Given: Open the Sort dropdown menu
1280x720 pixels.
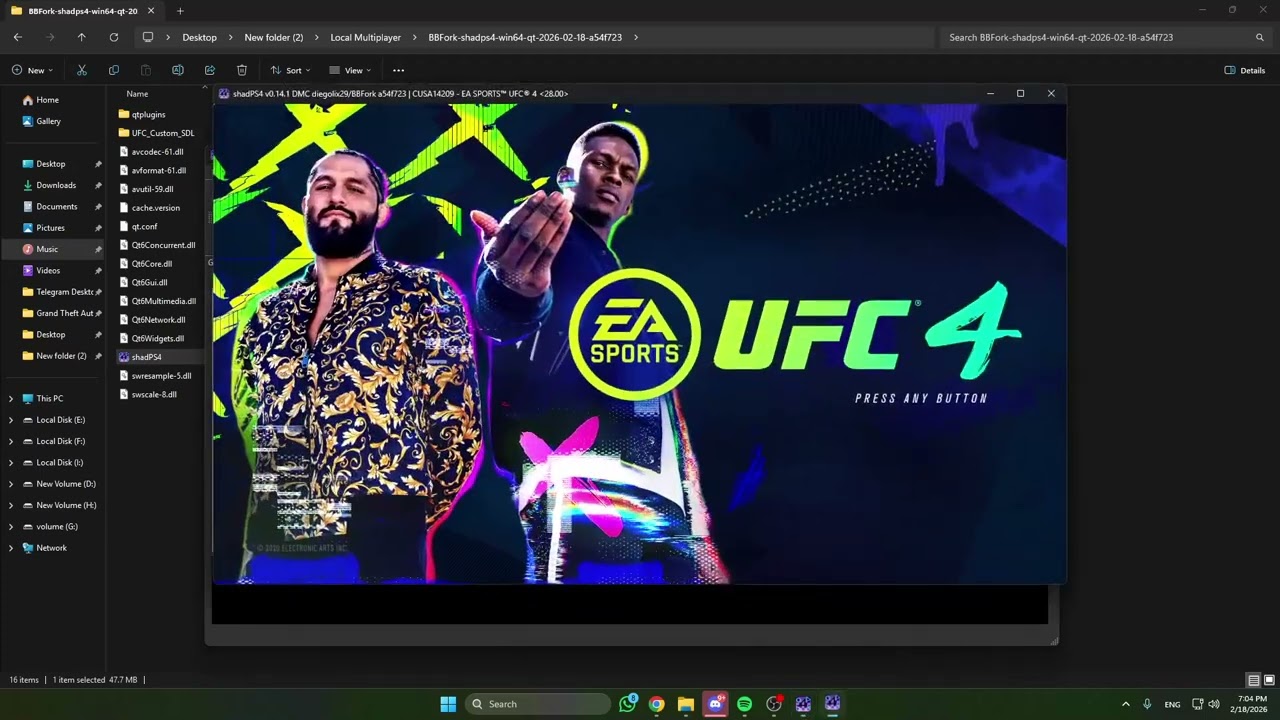Looking at the screenshot, I should tap(290, 70).
